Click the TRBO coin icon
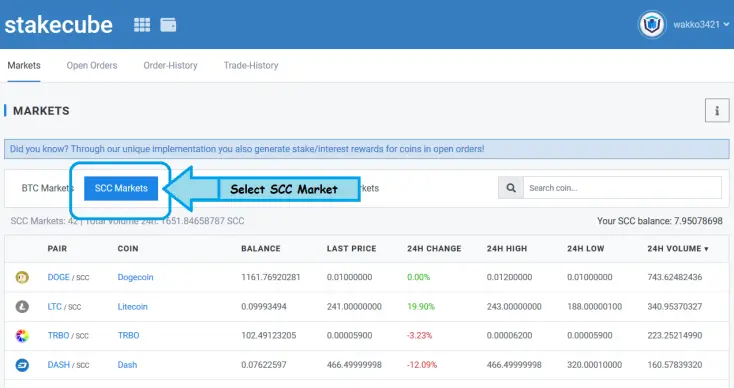 22,336
